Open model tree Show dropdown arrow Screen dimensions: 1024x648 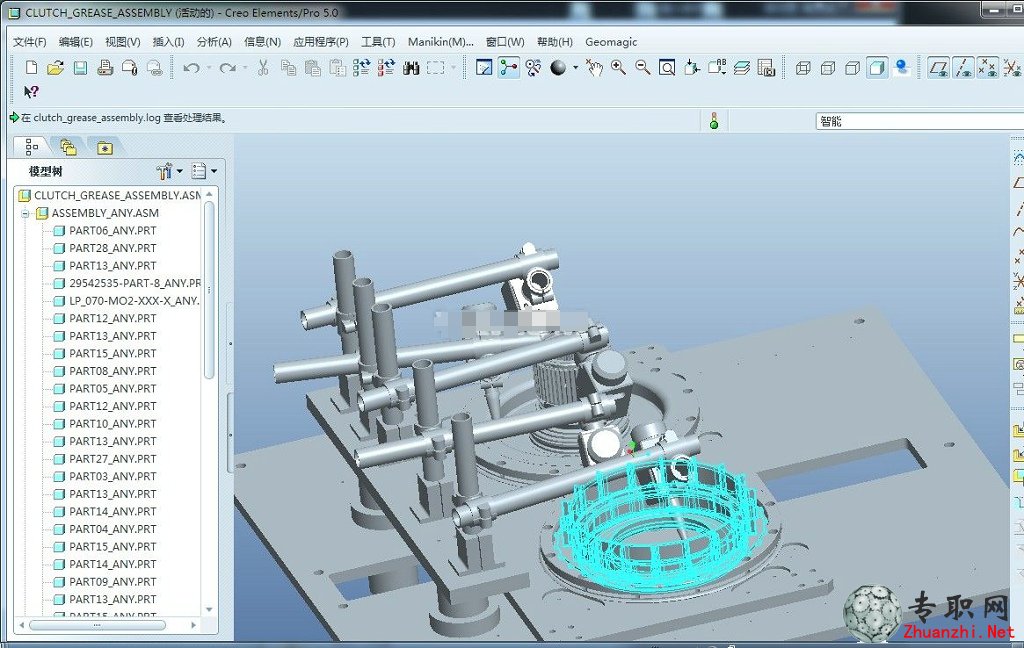tap(214, 171)
